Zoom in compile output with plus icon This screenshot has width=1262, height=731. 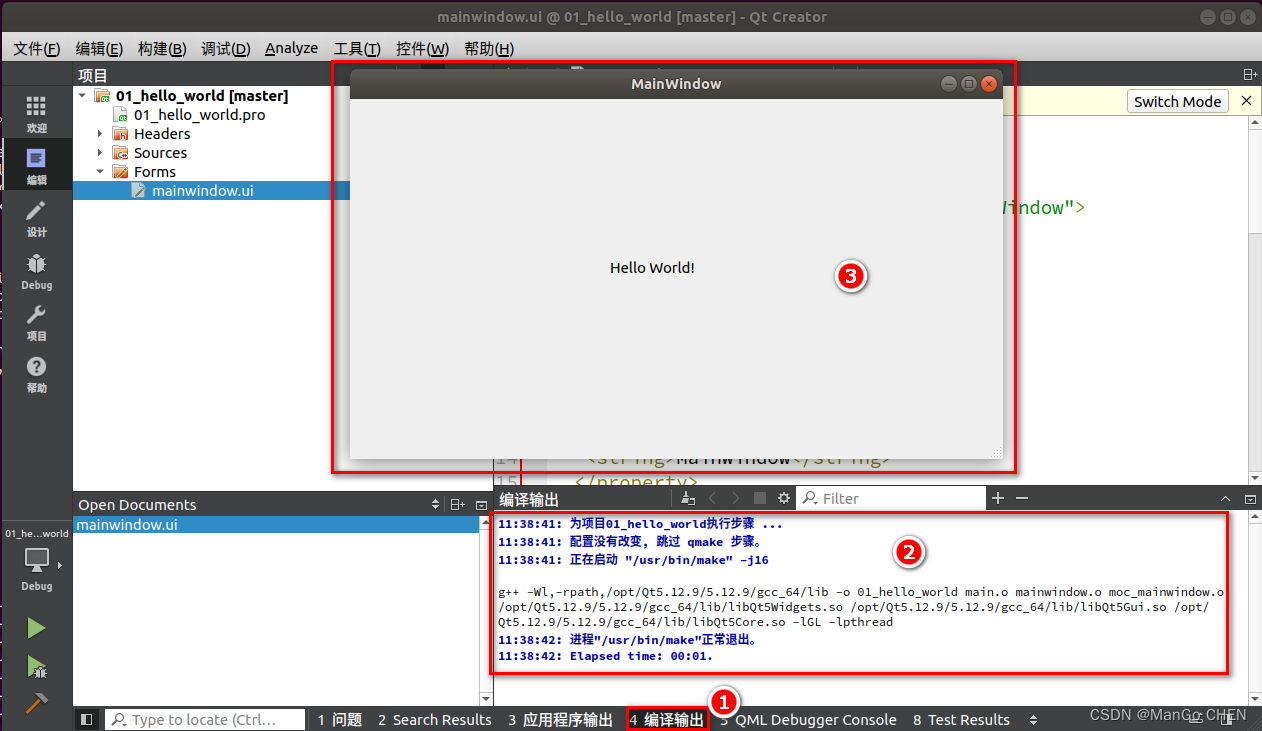pos(997,498)
